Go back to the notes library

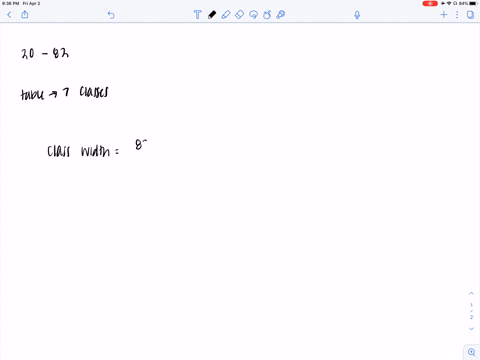tap(9, 15)
